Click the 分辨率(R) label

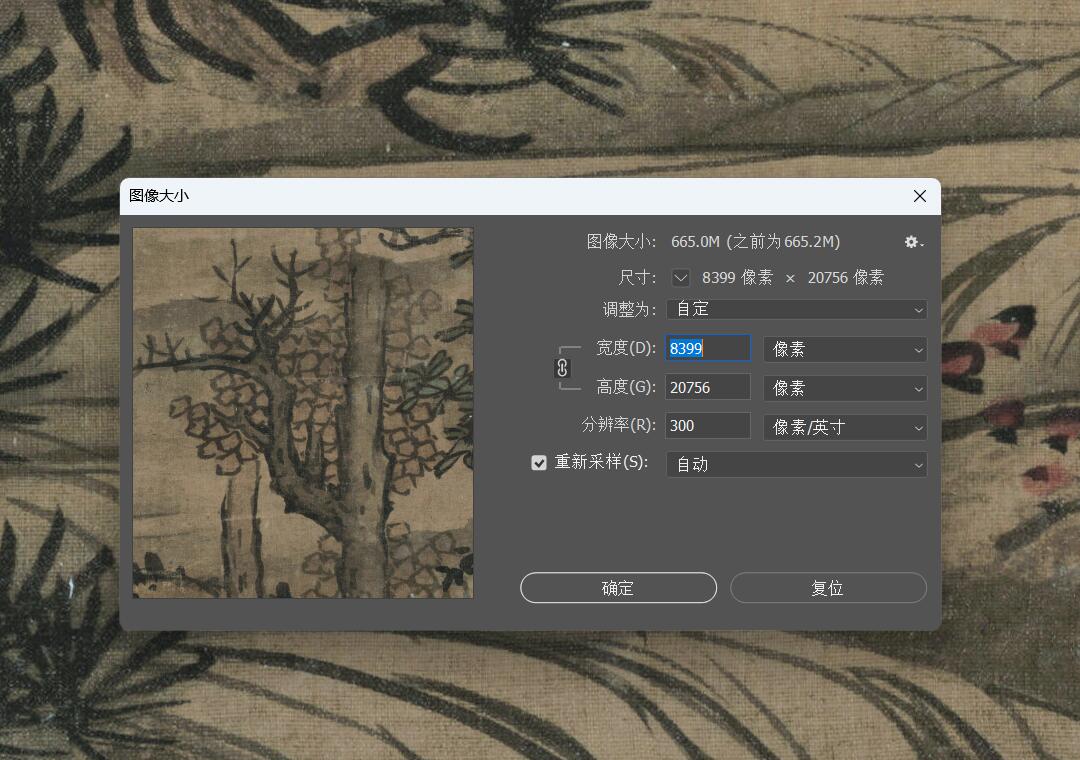coord(619,425)
